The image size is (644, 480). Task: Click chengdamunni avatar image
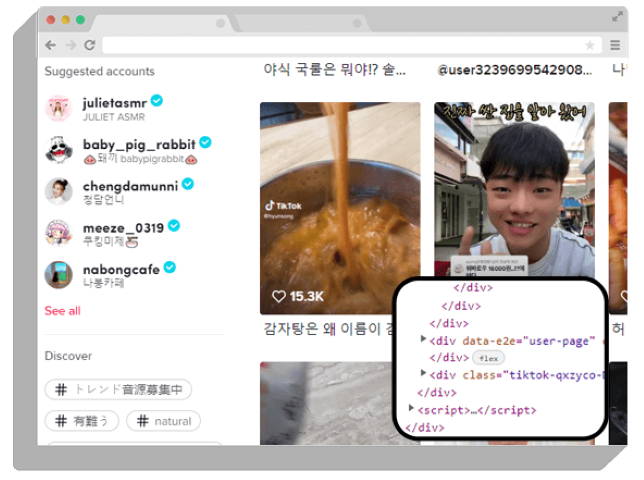click(58, 191)
